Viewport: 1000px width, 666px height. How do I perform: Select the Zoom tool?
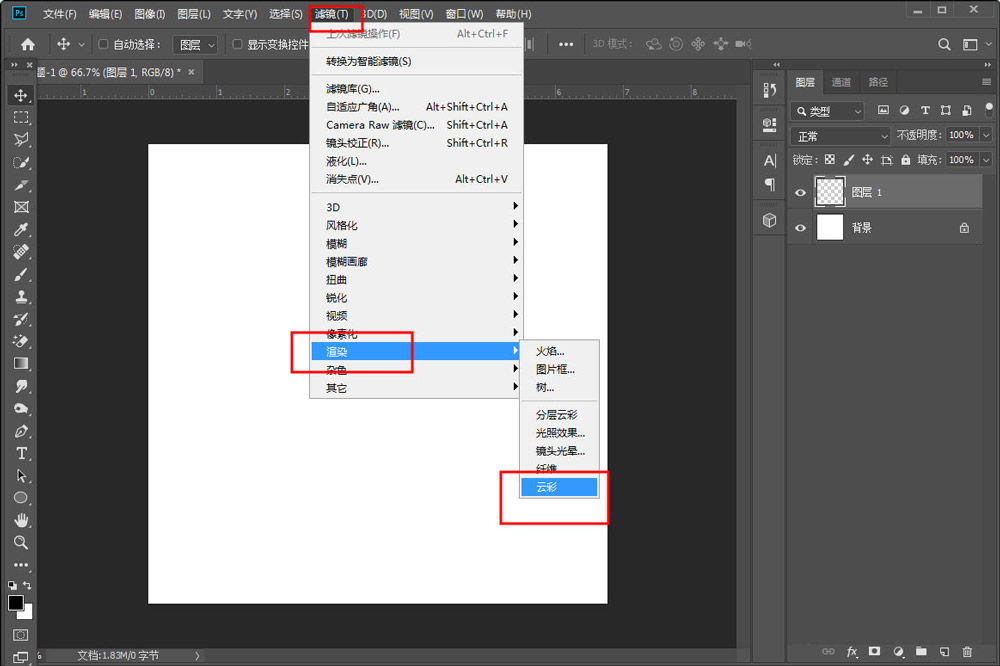21,543
